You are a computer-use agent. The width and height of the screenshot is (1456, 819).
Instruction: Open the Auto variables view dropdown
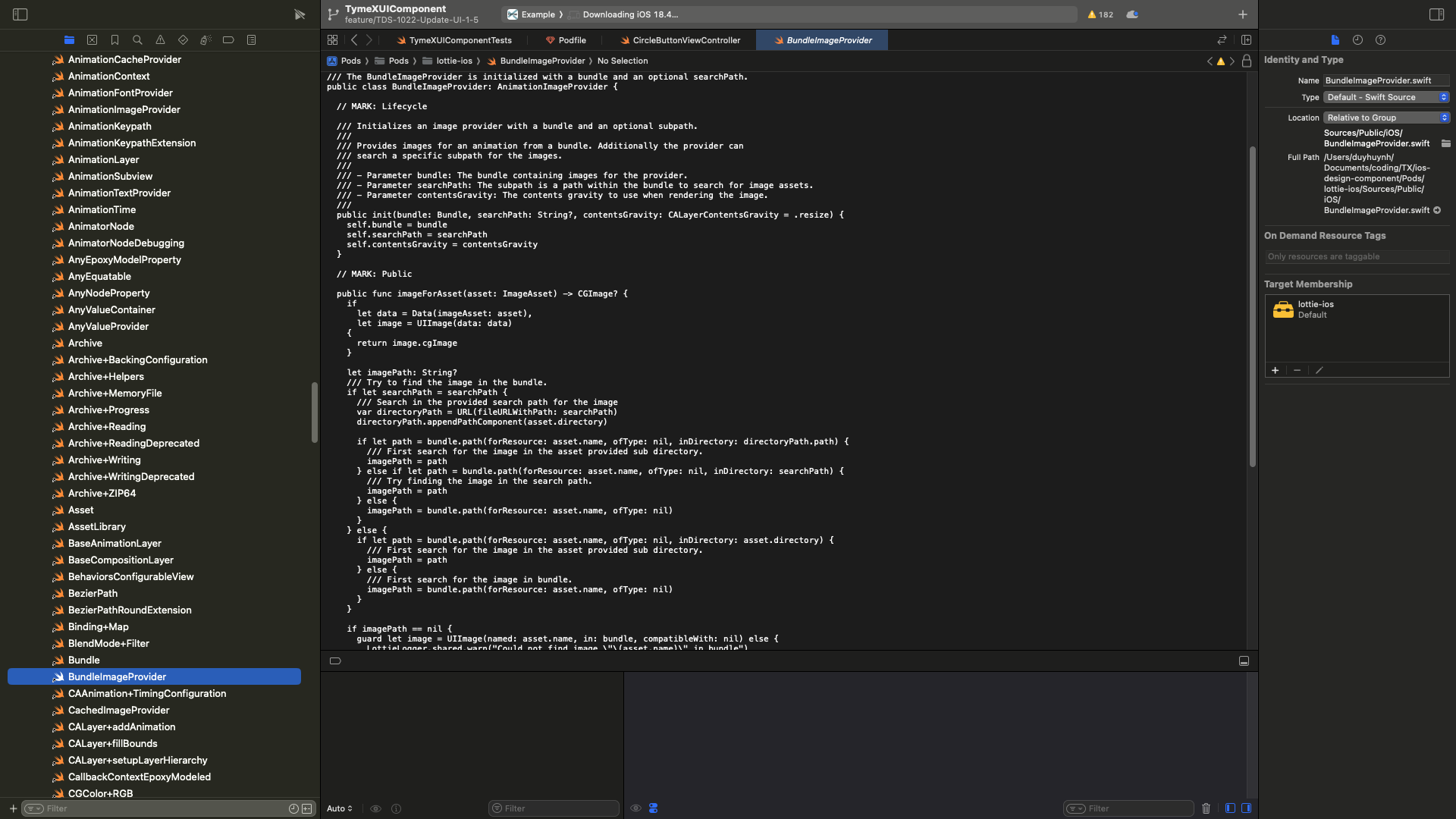pyautogui.click(x=340, y=808)
